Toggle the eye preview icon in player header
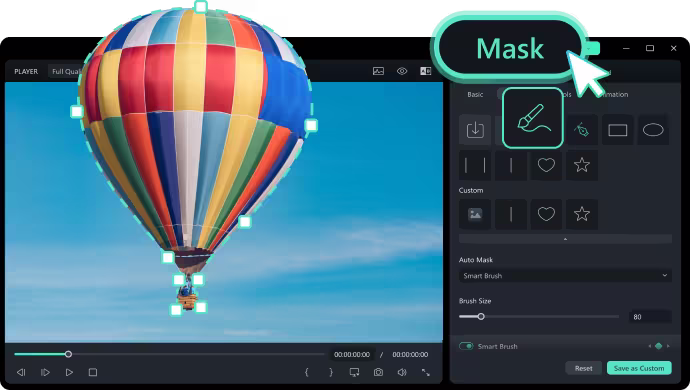 [x=402, y=71]
